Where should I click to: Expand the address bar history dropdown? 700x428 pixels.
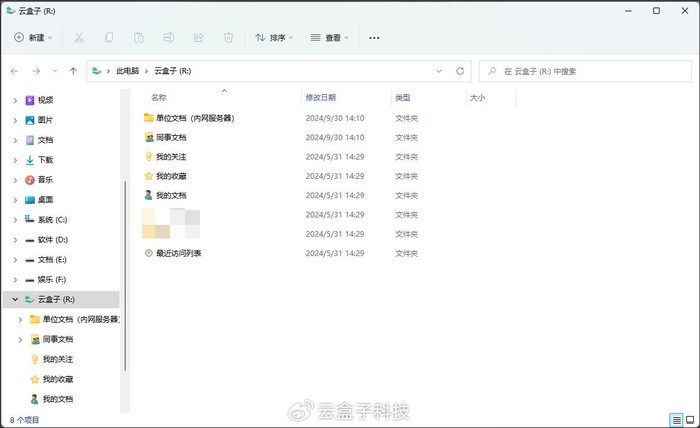coord(439,71)
